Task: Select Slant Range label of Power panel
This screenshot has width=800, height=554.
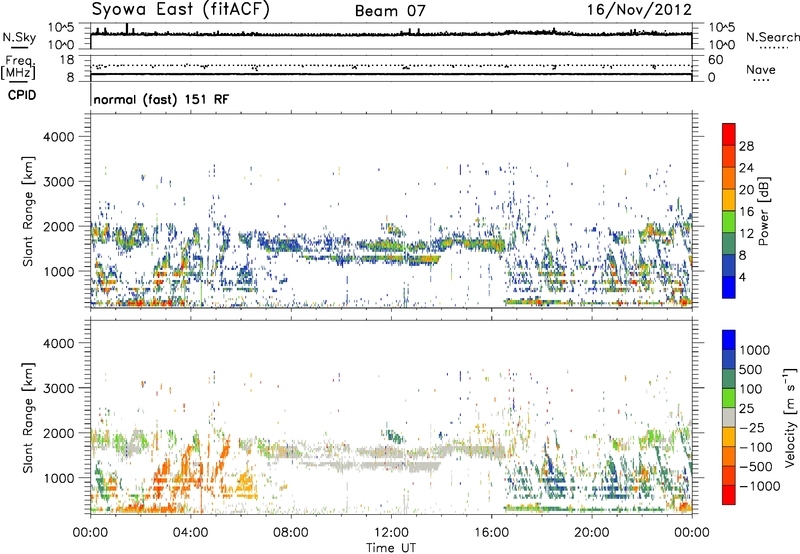Action: pos(28,211)
